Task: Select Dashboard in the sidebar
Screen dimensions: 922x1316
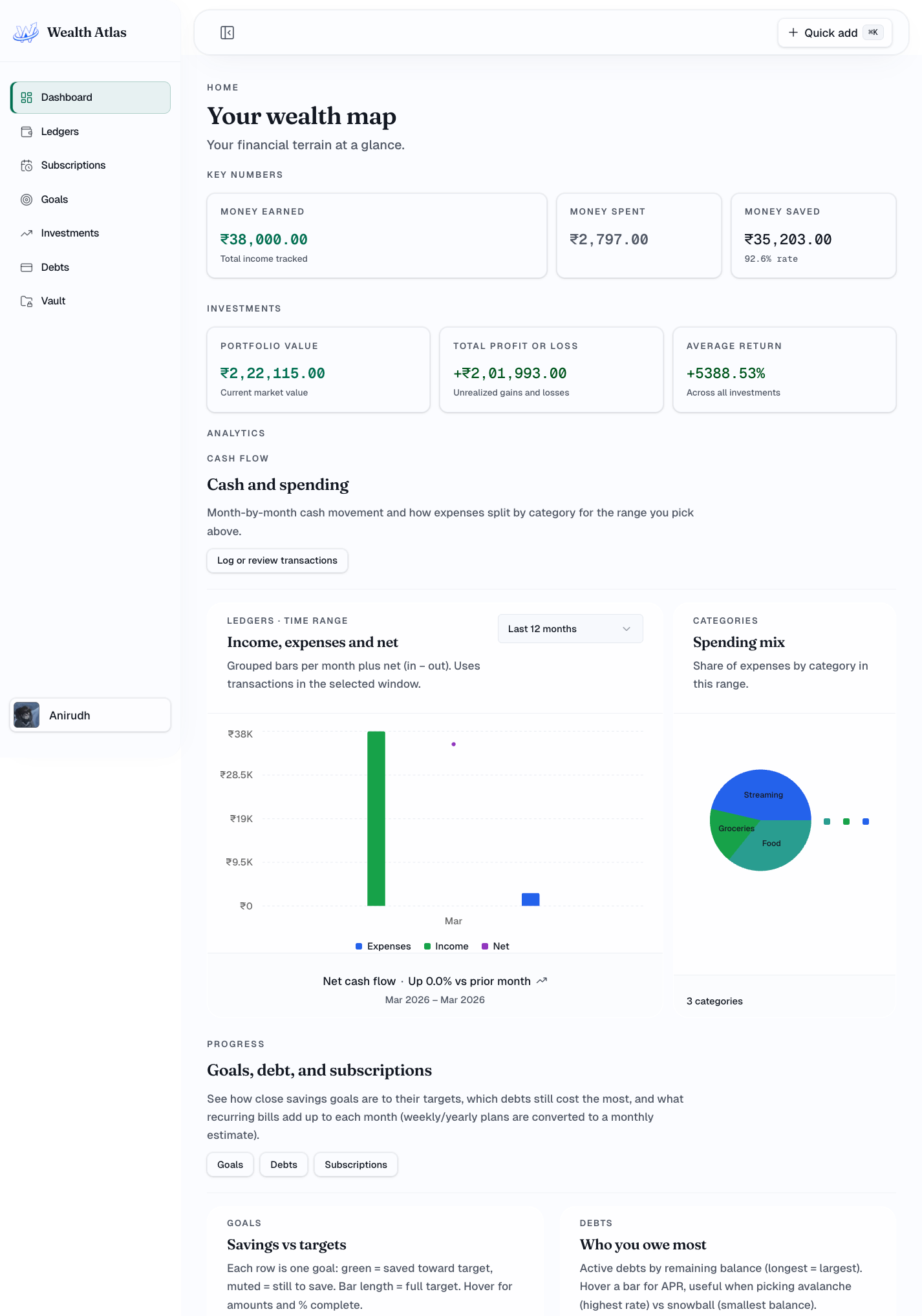Action: point(91,98)
